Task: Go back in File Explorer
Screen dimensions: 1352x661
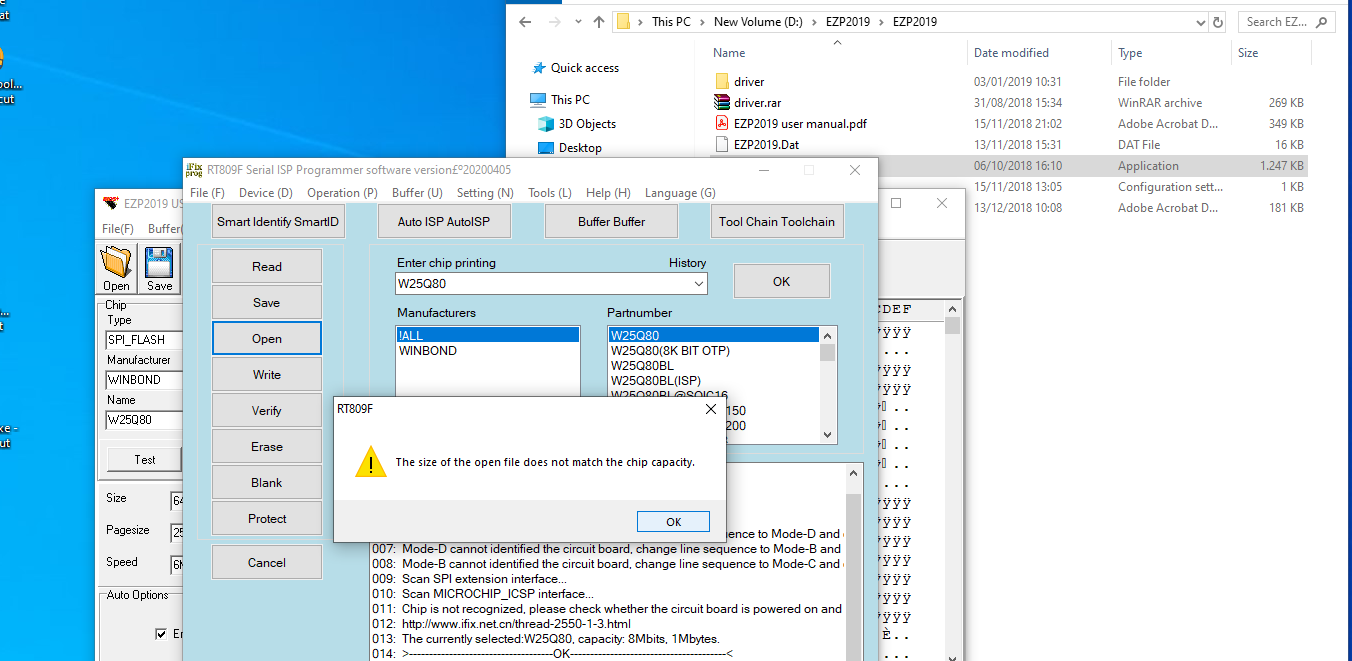Action: click(525, 21)
